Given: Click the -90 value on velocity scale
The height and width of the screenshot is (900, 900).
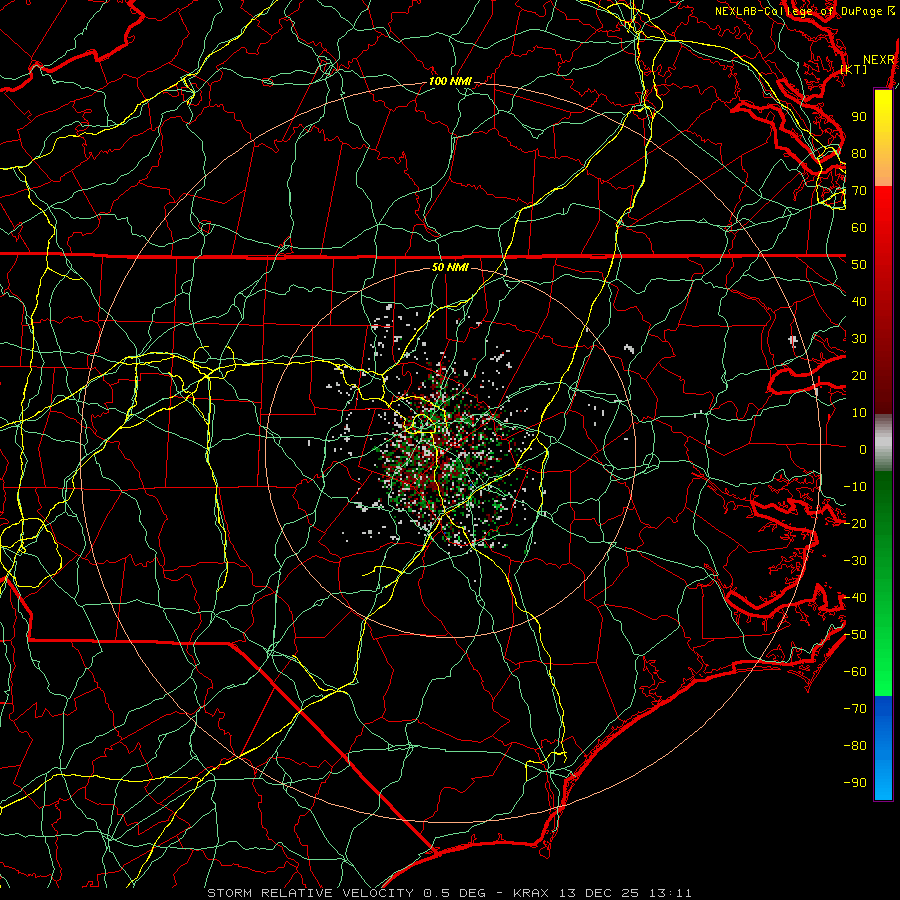Looking at the screenshot, I should click(855, 783).
